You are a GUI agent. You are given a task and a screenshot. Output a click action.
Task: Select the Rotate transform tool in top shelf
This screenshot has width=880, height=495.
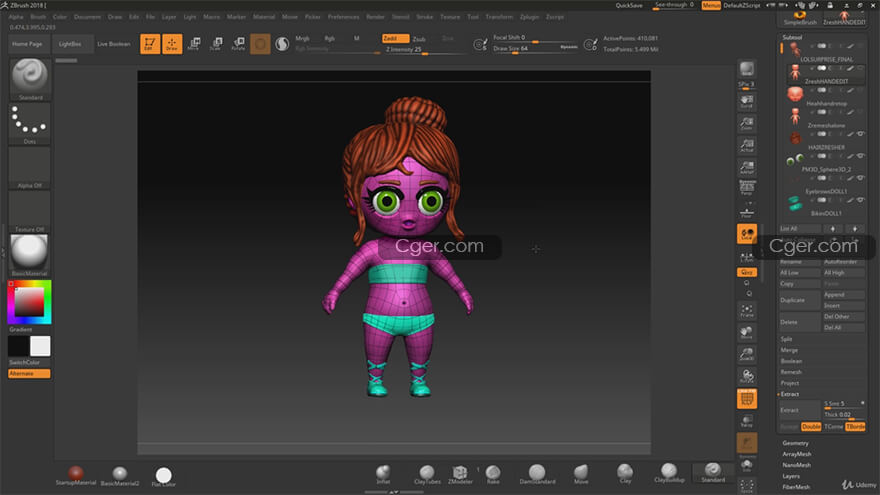pyautogui.click(x=239, y=44)
